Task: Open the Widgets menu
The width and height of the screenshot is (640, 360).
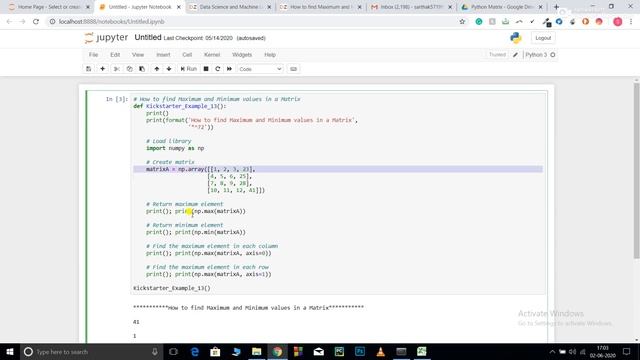Action: click(242, 55)
